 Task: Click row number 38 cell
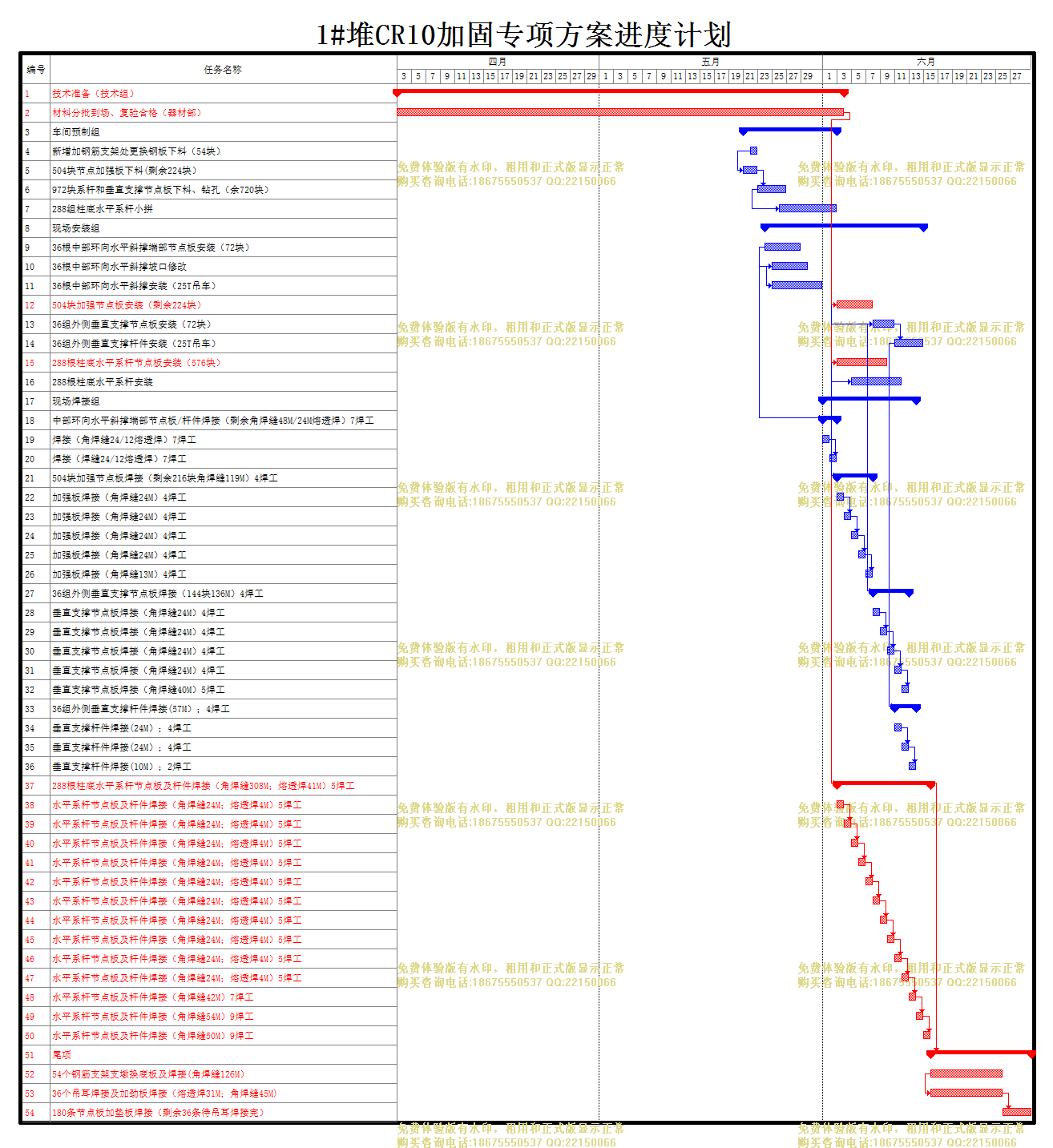[x=36, y=805]
